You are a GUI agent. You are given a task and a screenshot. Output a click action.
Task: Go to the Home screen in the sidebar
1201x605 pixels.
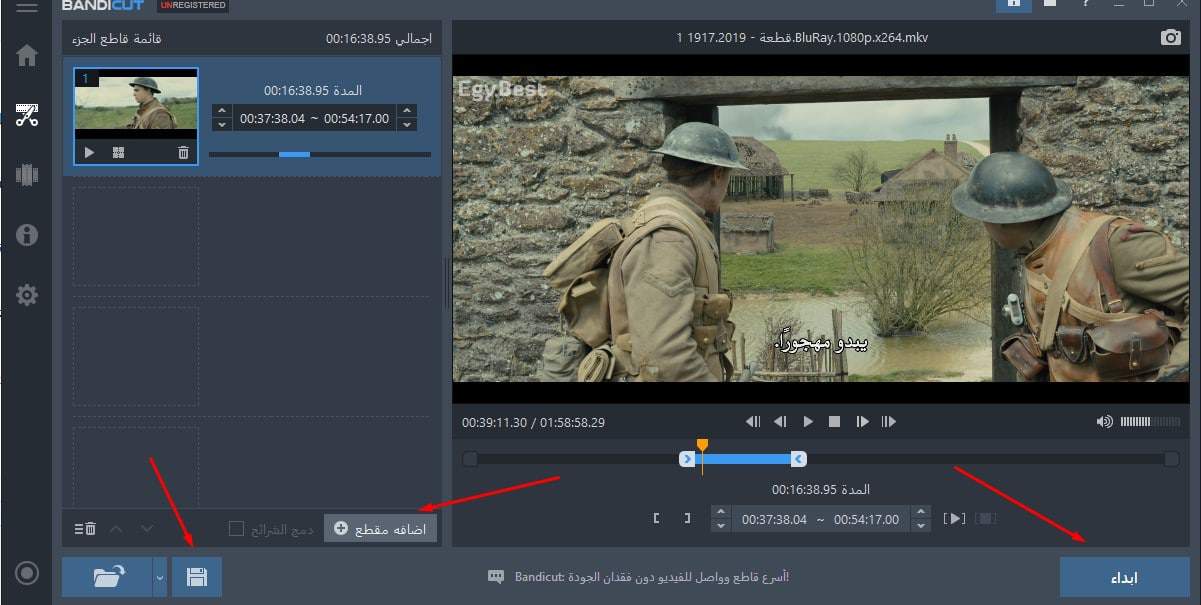point(27,55)
